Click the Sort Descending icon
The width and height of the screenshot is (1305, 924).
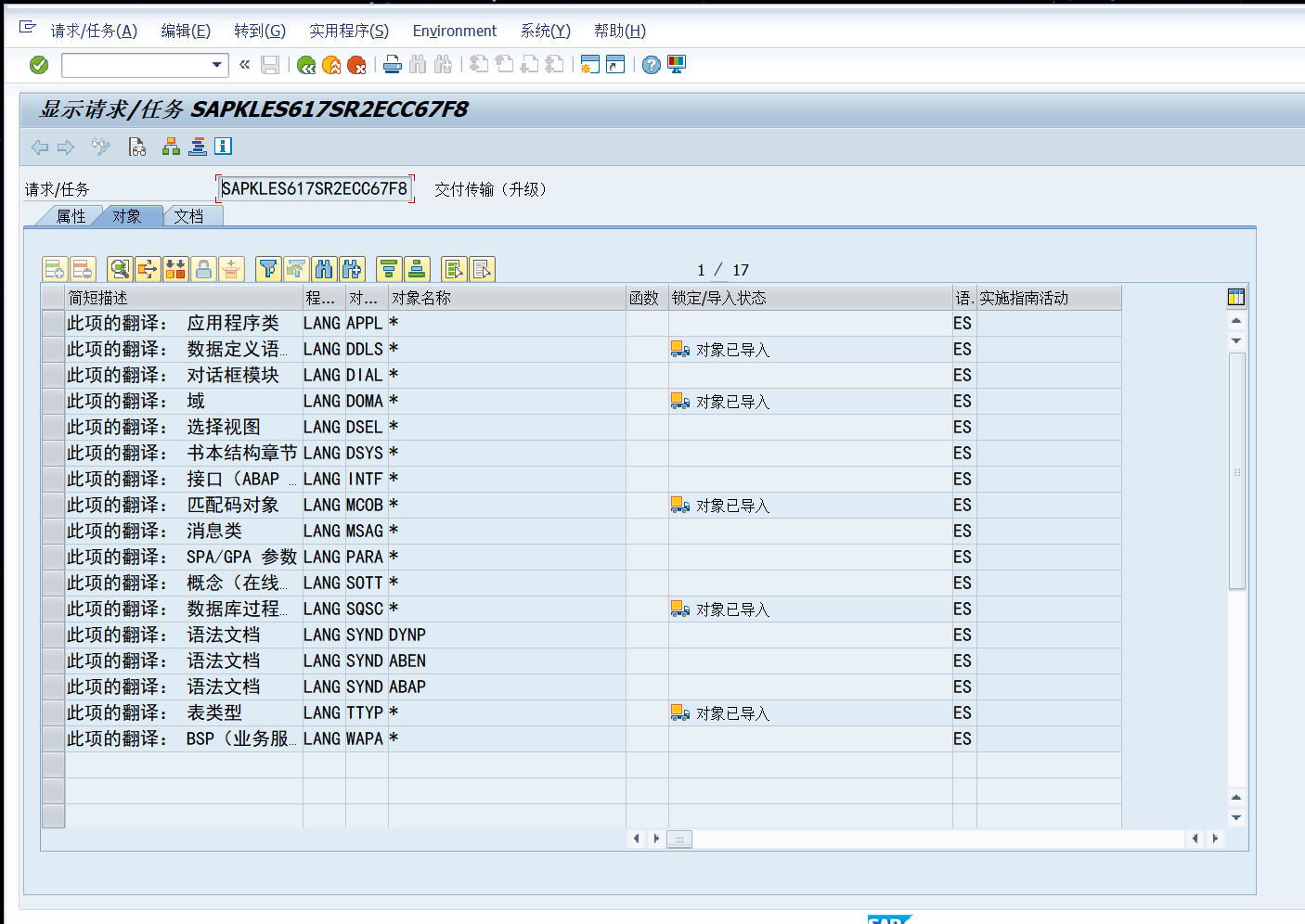point(417,269)
